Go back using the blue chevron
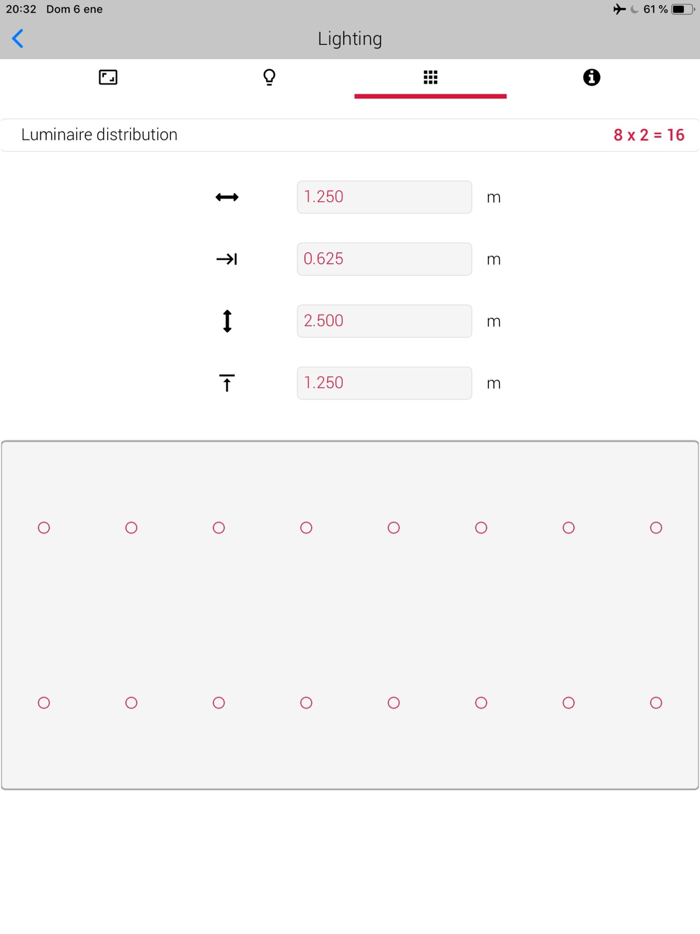The image size is (700, 934). coord(17,38)
